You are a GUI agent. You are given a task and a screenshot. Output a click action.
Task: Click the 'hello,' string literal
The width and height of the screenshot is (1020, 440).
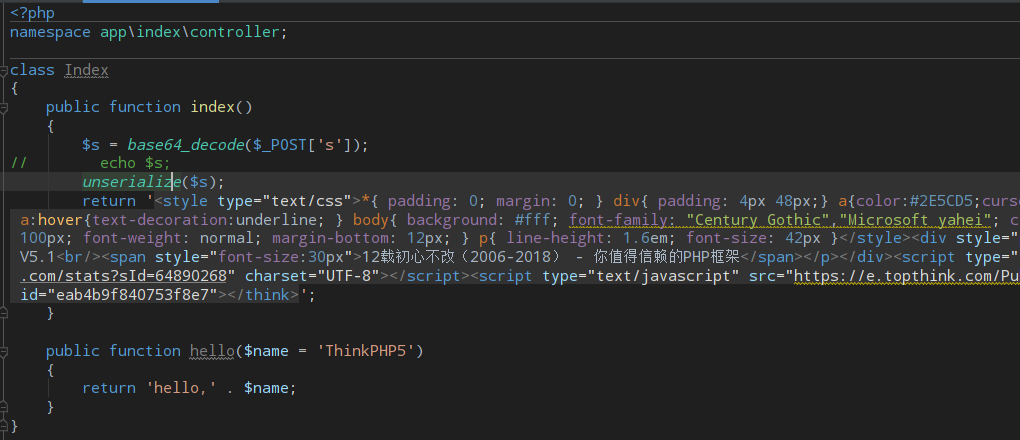pyautogui.click(x=181, y=388)
